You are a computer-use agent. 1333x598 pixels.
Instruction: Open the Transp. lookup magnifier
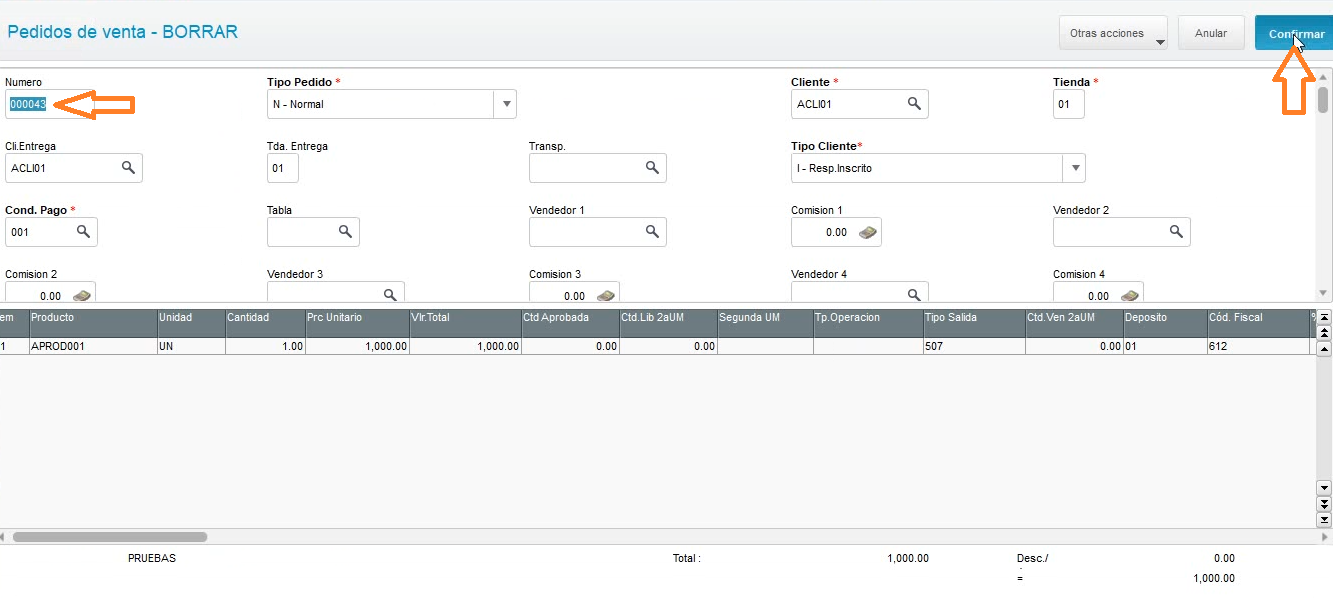(652, 167)
